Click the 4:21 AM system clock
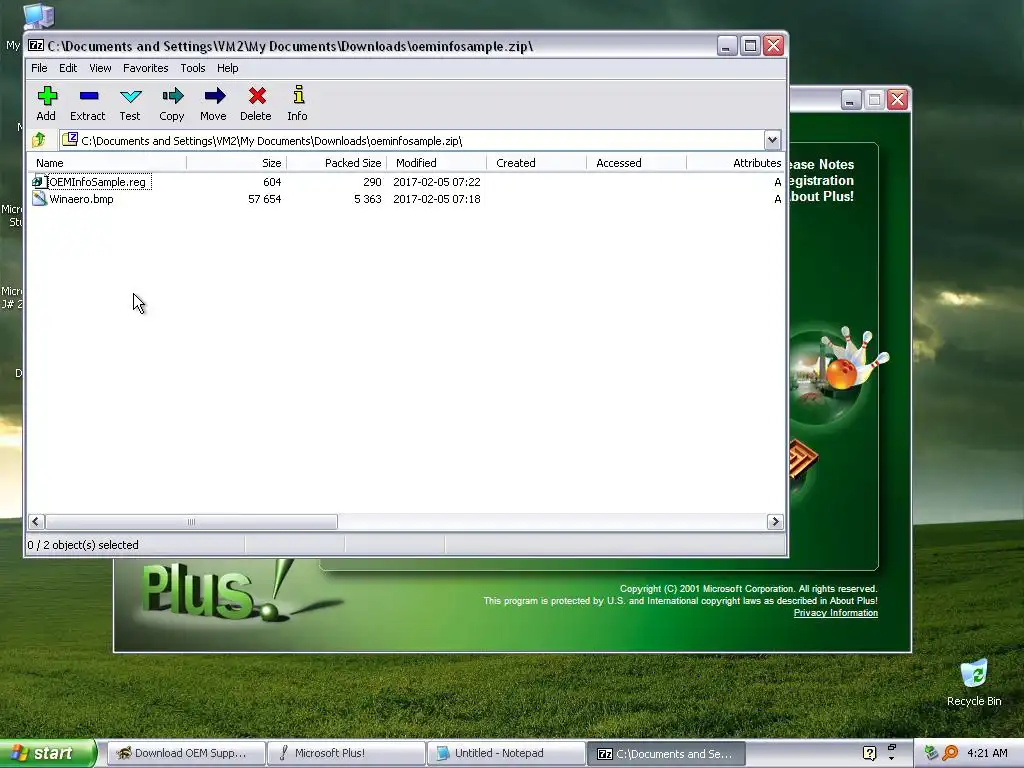 click(987, 753)
